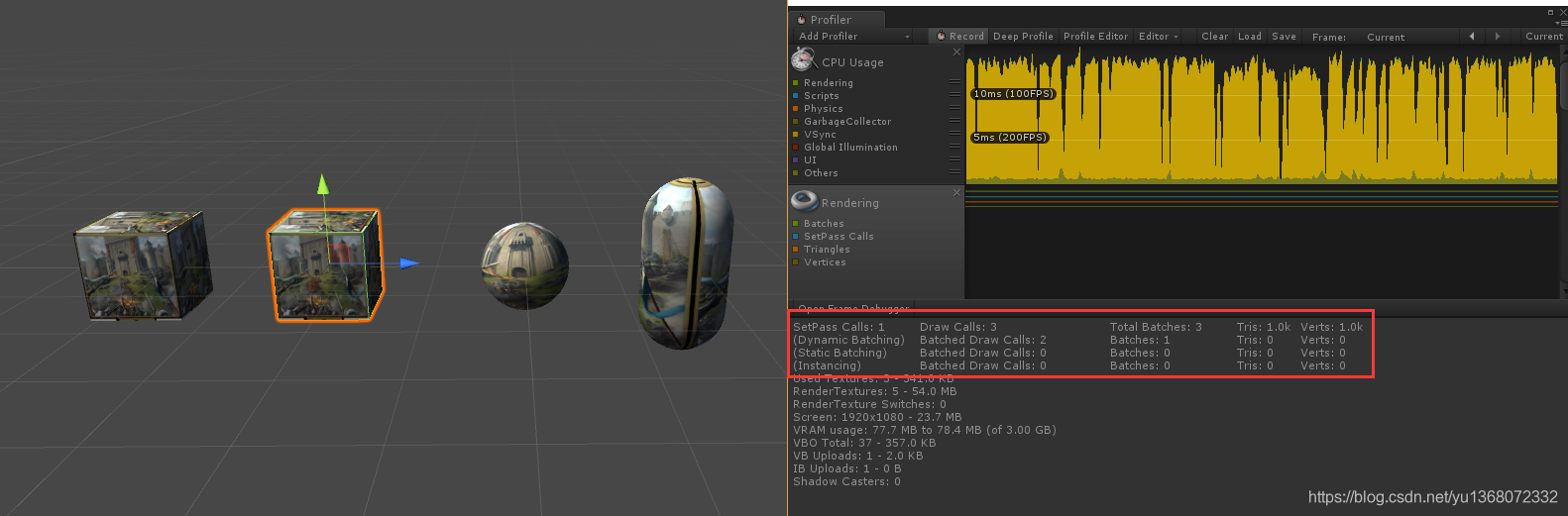Select the sphere object in the scene
Viewport: 1568px width, 516px height.
[x=524, y=265]
